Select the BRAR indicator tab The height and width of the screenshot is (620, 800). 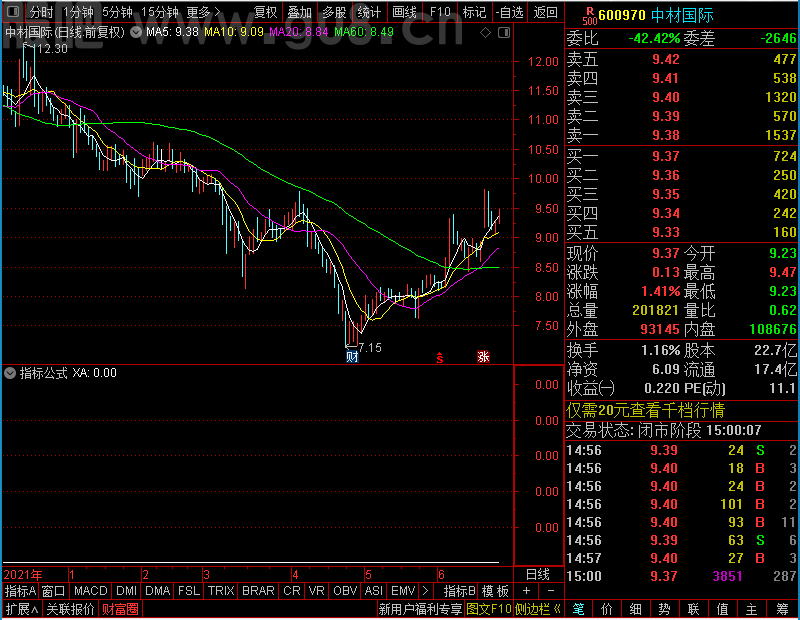pyautogui.click(x=258, y=591)
